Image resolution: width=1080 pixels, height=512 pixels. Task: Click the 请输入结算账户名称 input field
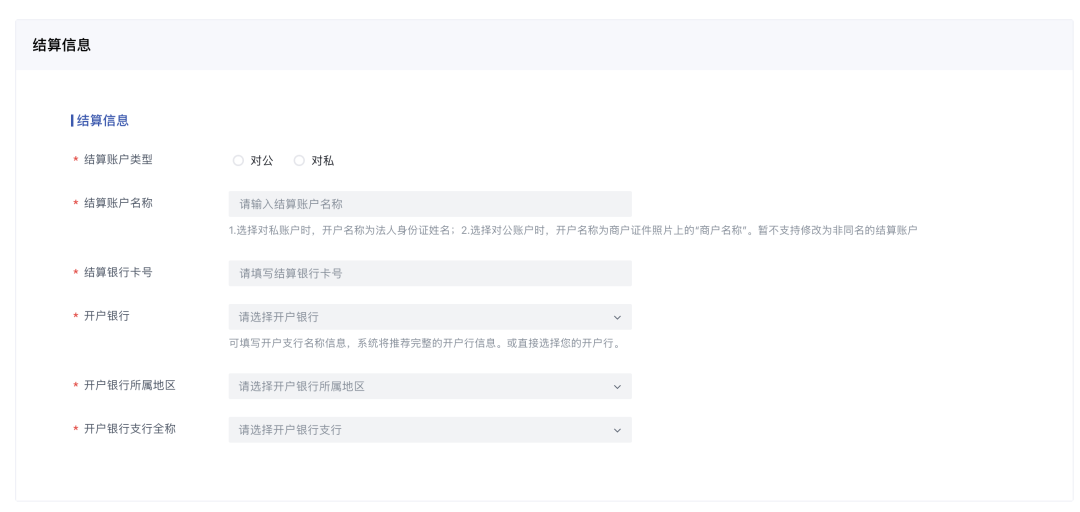point(430,204)
